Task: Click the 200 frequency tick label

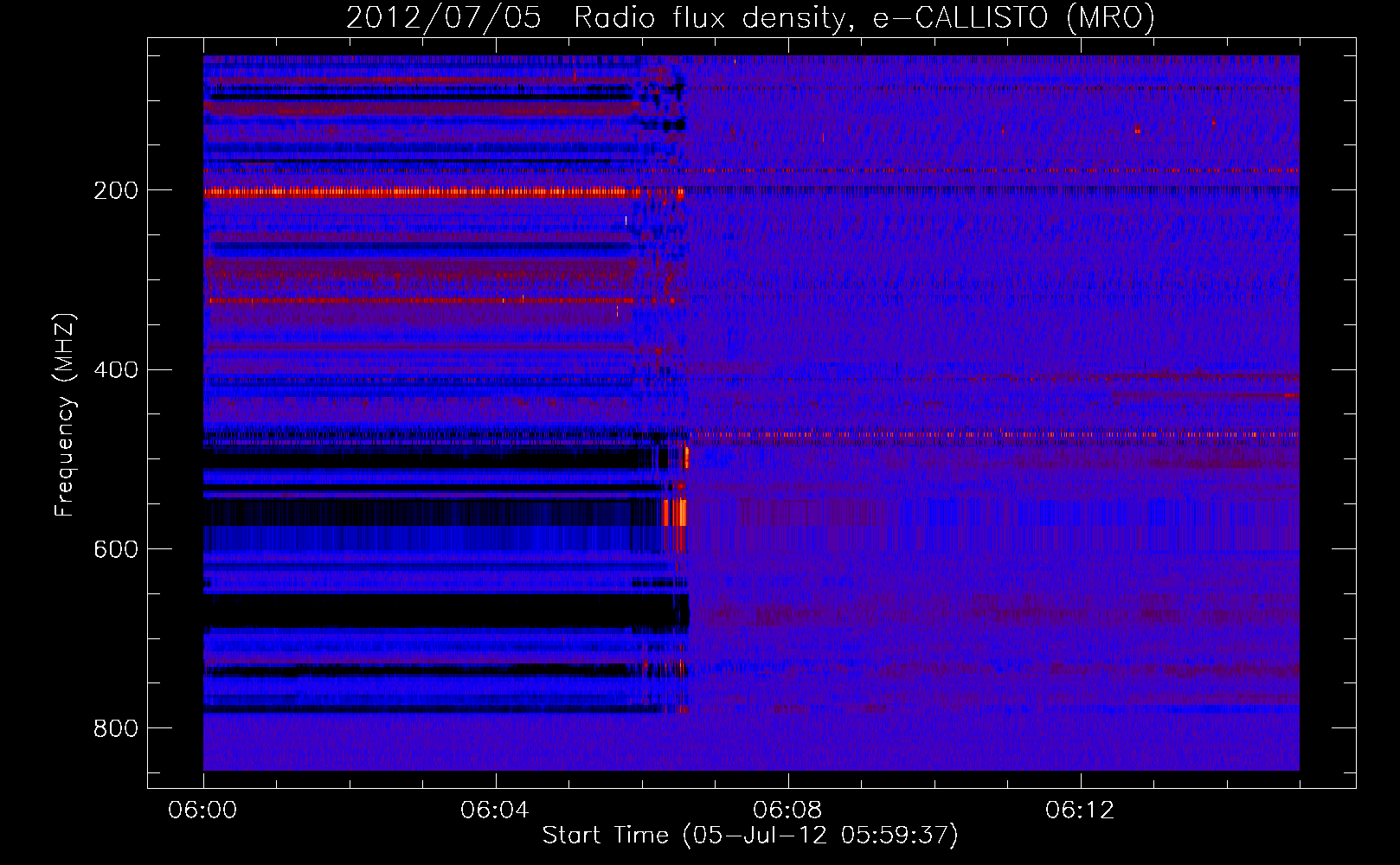Action: click(x=116, y=190)
